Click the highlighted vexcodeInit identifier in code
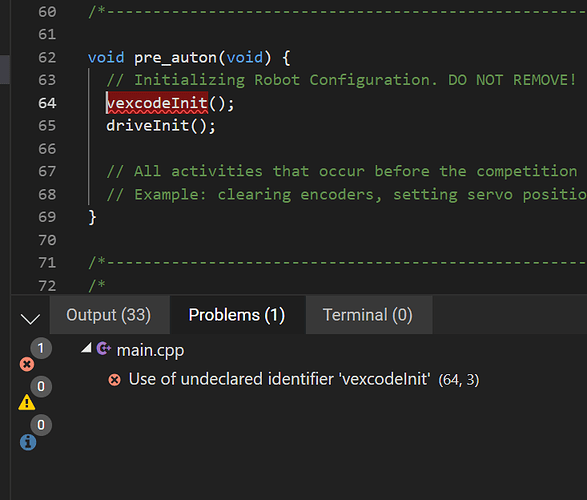Image resolution: width=587 pixels, height=500 pixels. click(157, 103)
